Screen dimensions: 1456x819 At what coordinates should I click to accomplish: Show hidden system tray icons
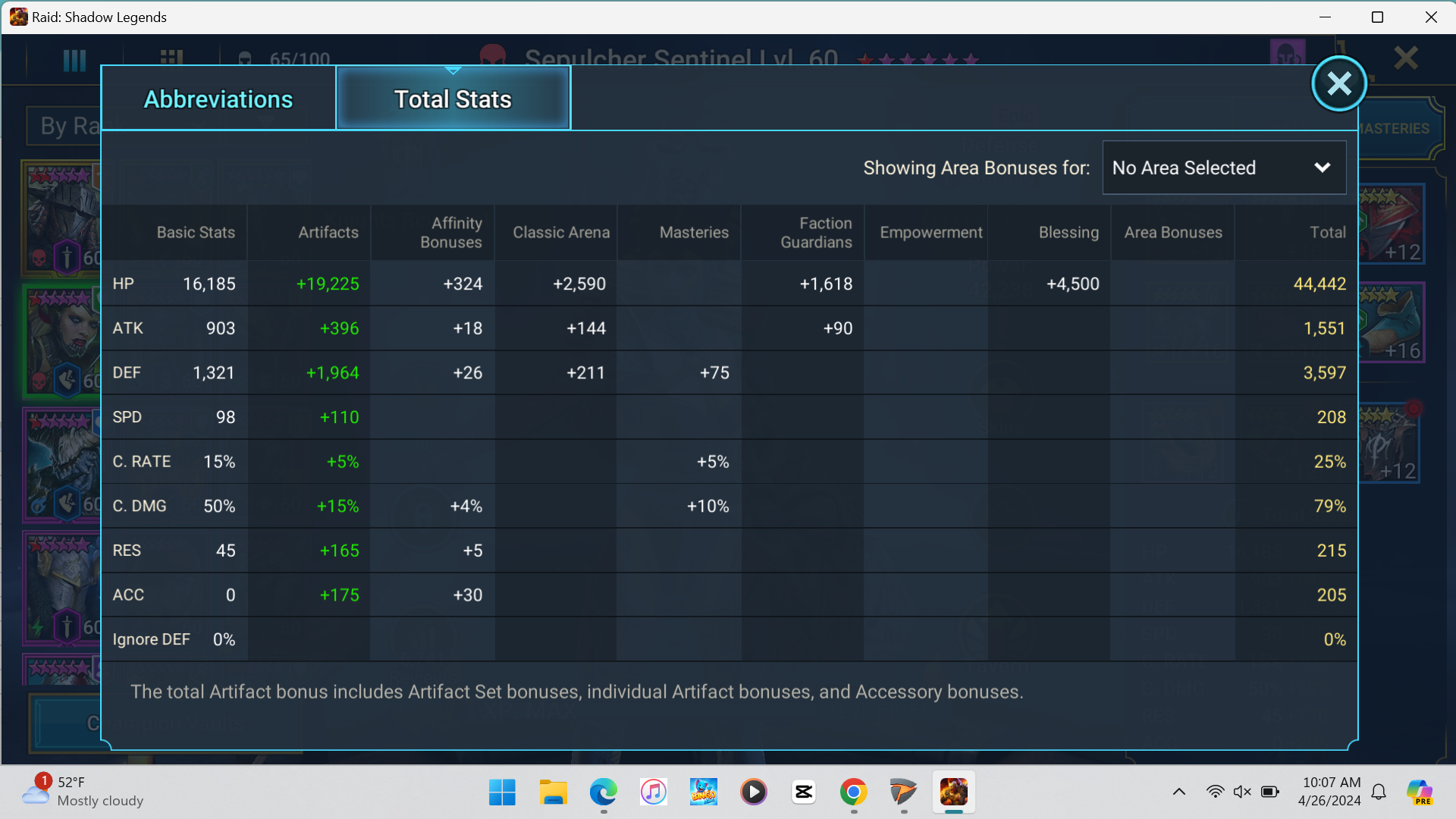pos(1178,792)
